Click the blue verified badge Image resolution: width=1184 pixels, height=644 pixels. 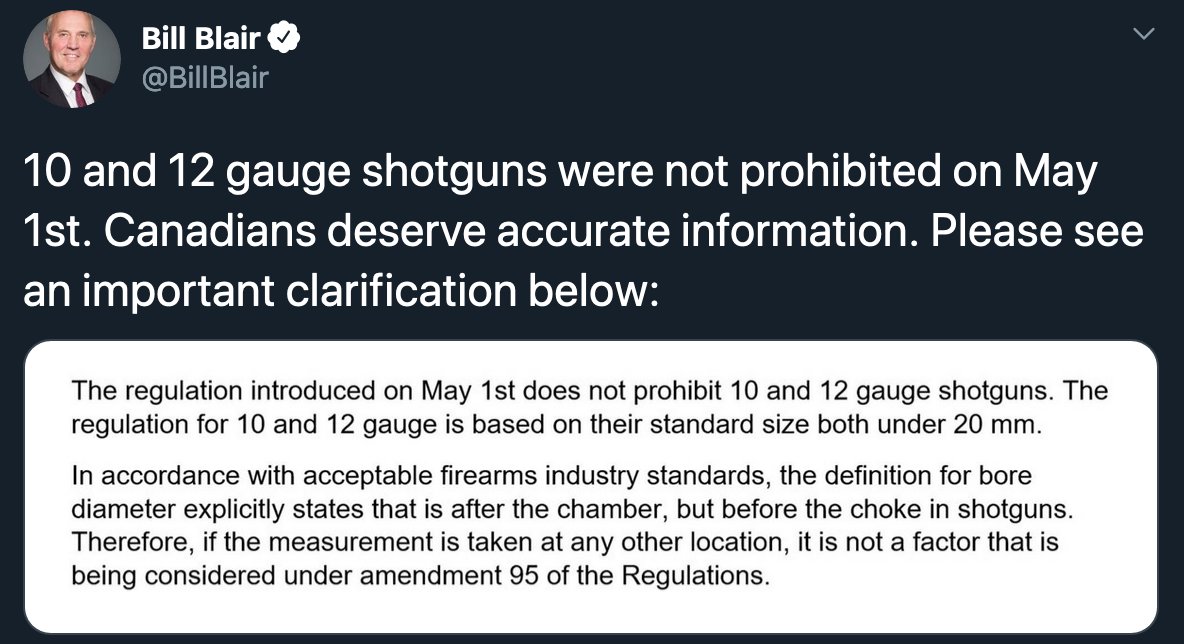point(285,38)
